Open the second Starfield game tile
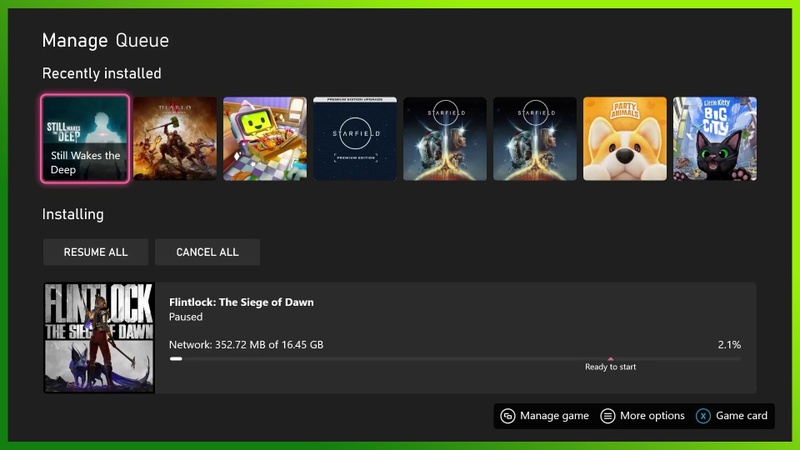The image size is (800, 450). (x=535, y=139)
